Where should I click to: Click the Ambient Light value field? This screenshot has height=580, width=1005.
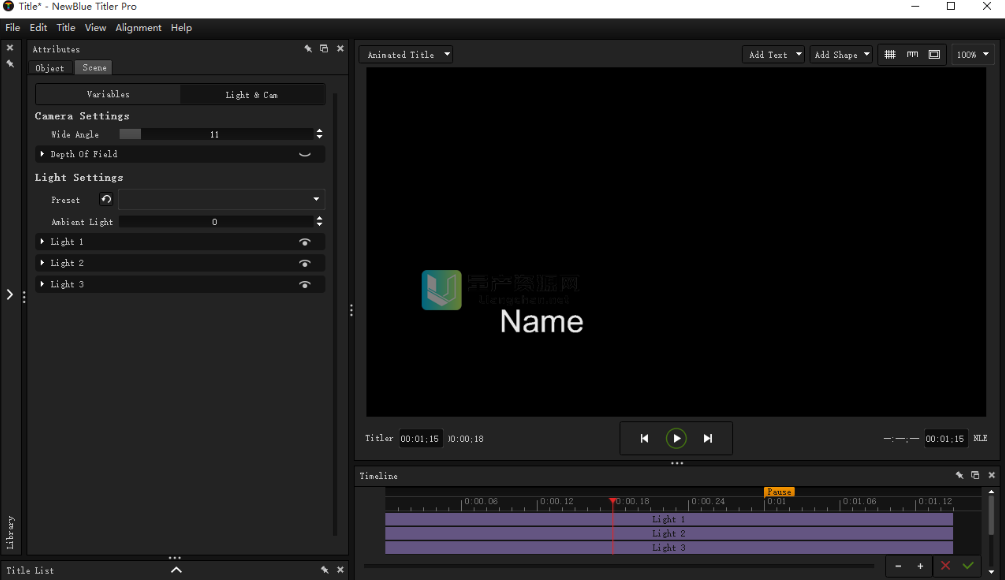click(x=216, y=222)
